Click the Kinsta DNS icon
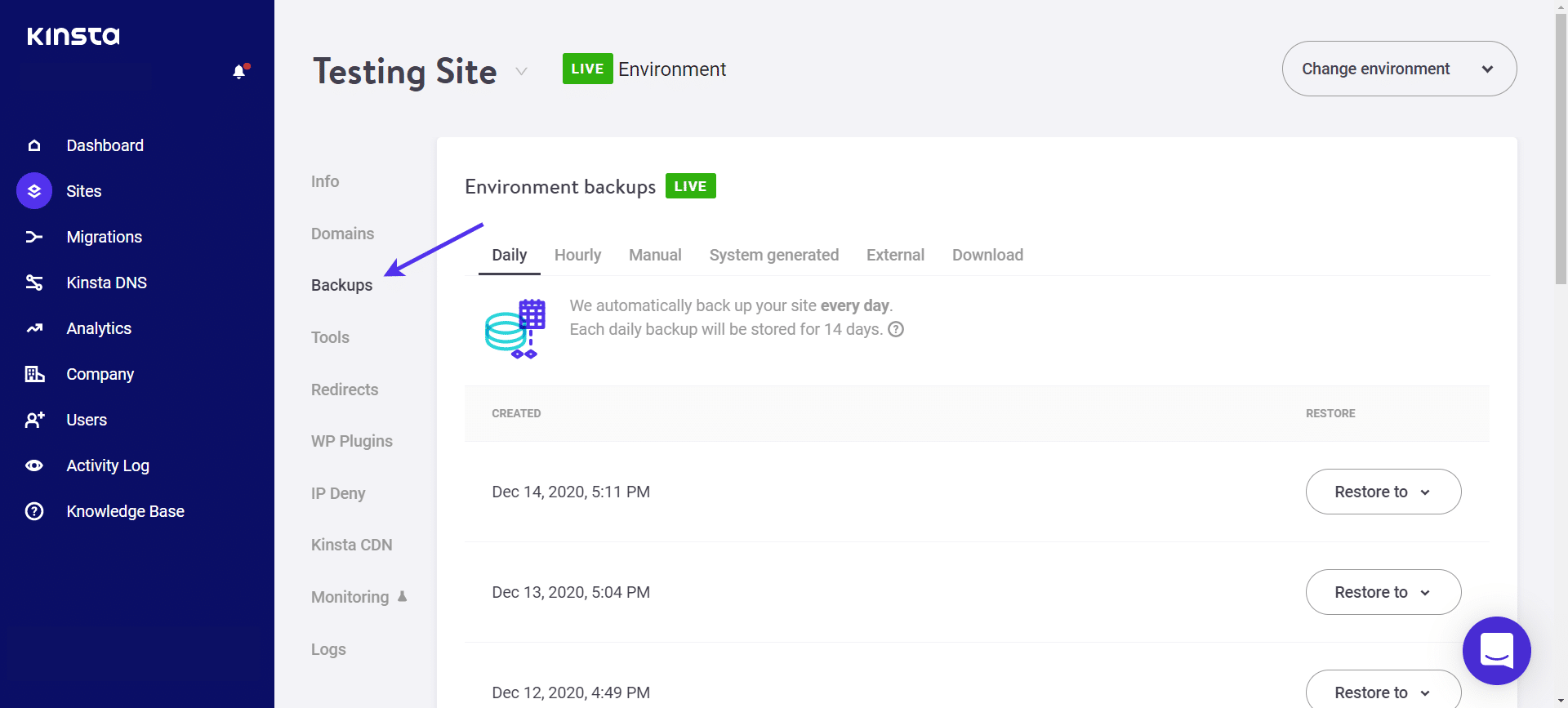The image size is (1568, 708). point(34,283)
